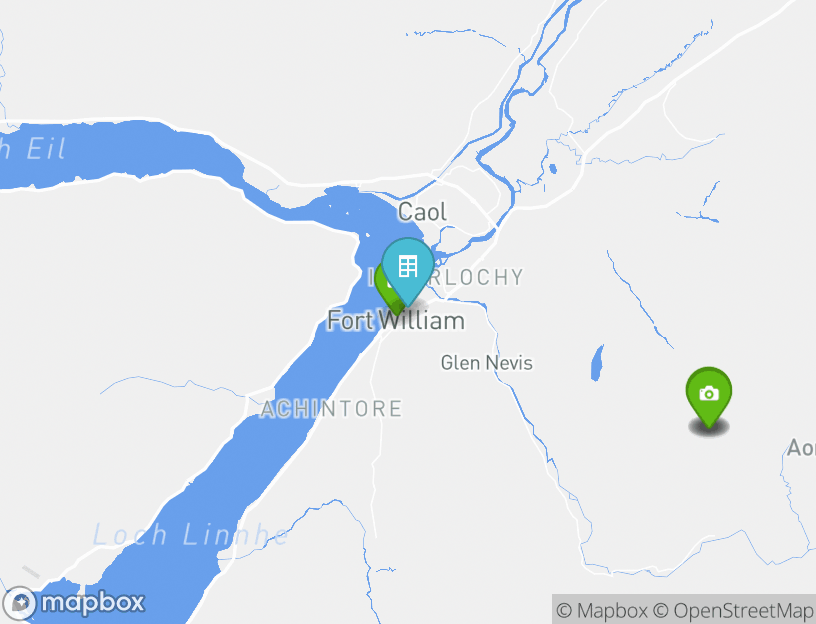Click the Loch Eil water label
Screen dimensions: 816x624
32,149
